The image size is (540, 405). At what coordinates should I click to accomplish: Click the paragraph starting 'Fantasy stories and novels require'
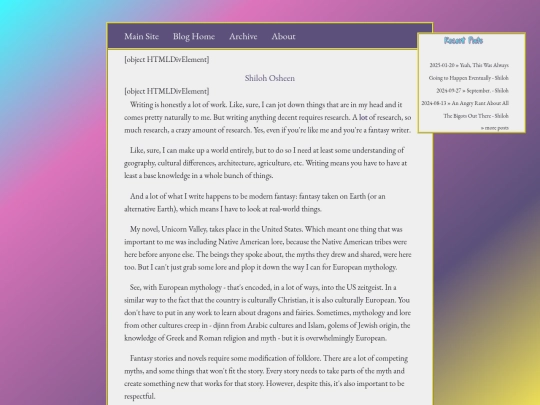pyautogui.click(x=266, y=377)
